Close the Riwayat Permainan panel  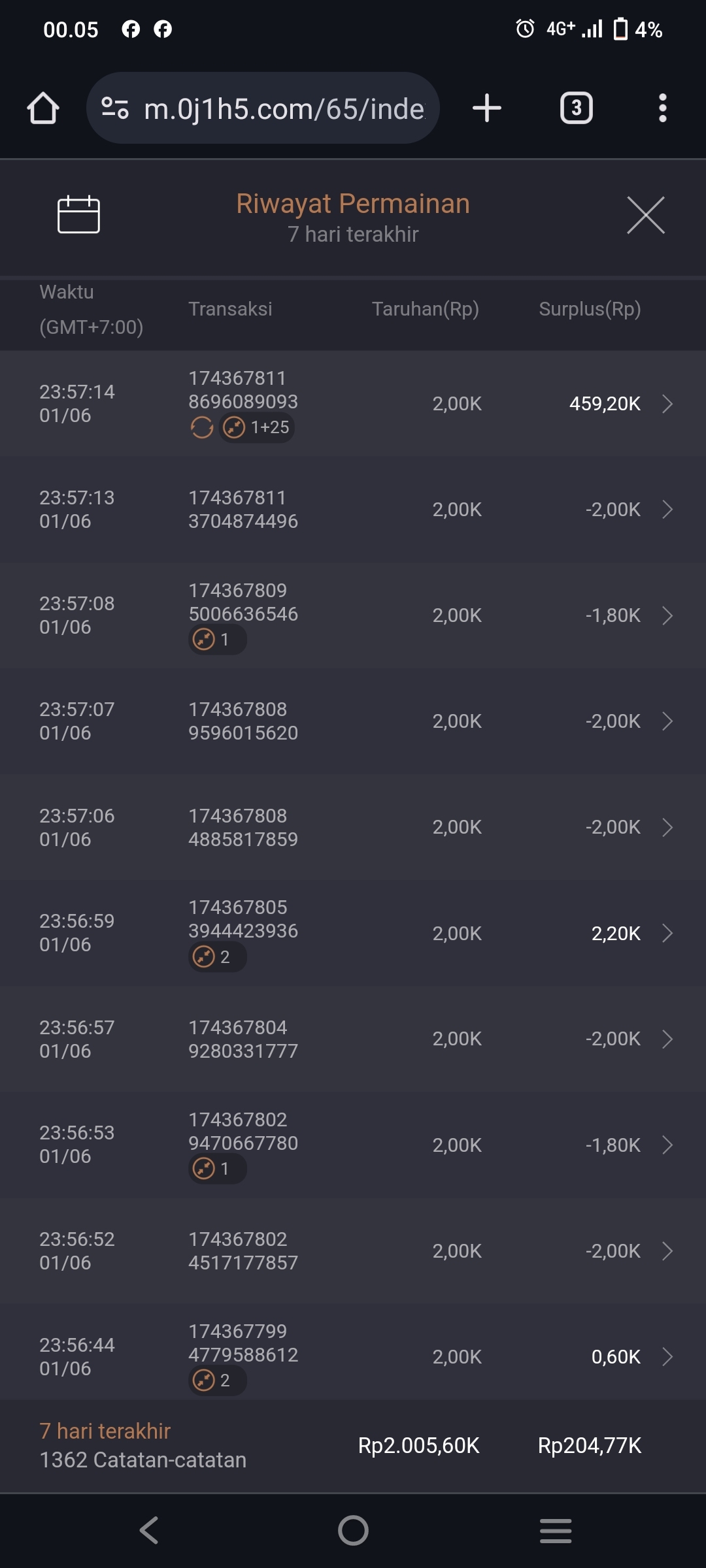645,214
